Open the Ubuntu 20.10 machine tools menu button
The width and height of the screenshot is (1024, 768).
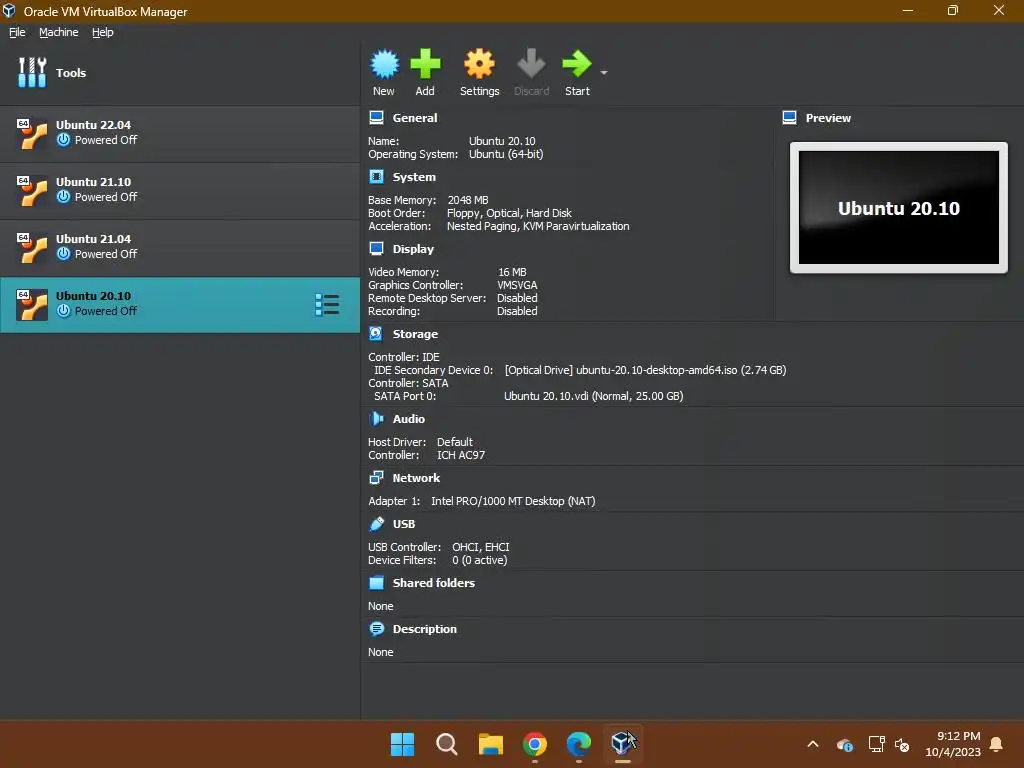click(x=327, y=304)
